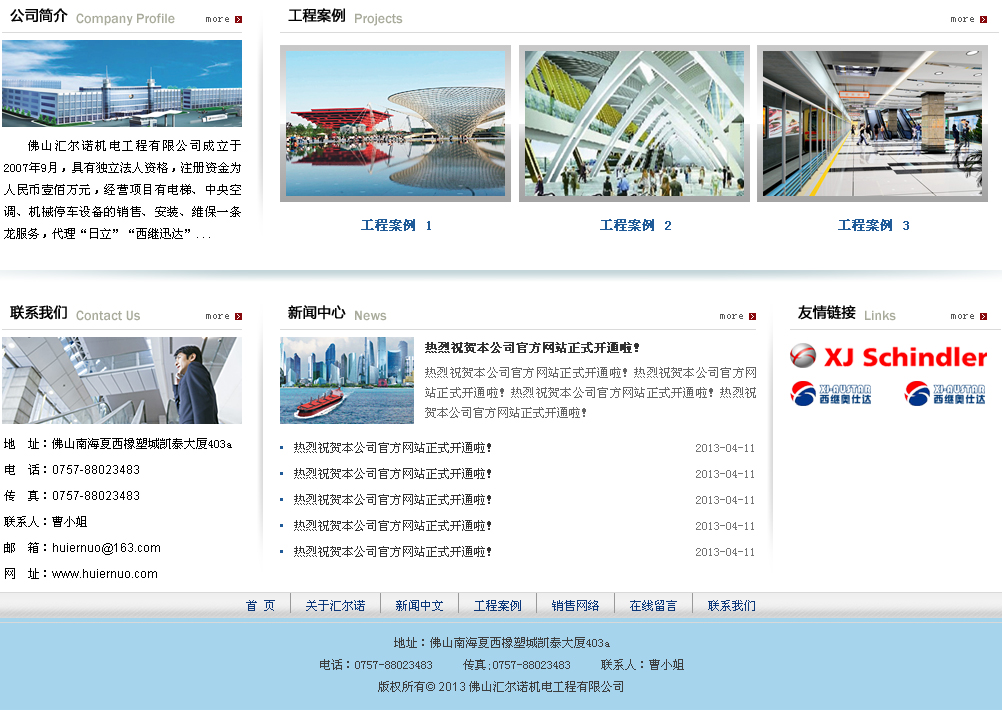Open the bold featured news headline
Image resolution: width=1002 pixels, height=710 pixels.
[532, 348]
